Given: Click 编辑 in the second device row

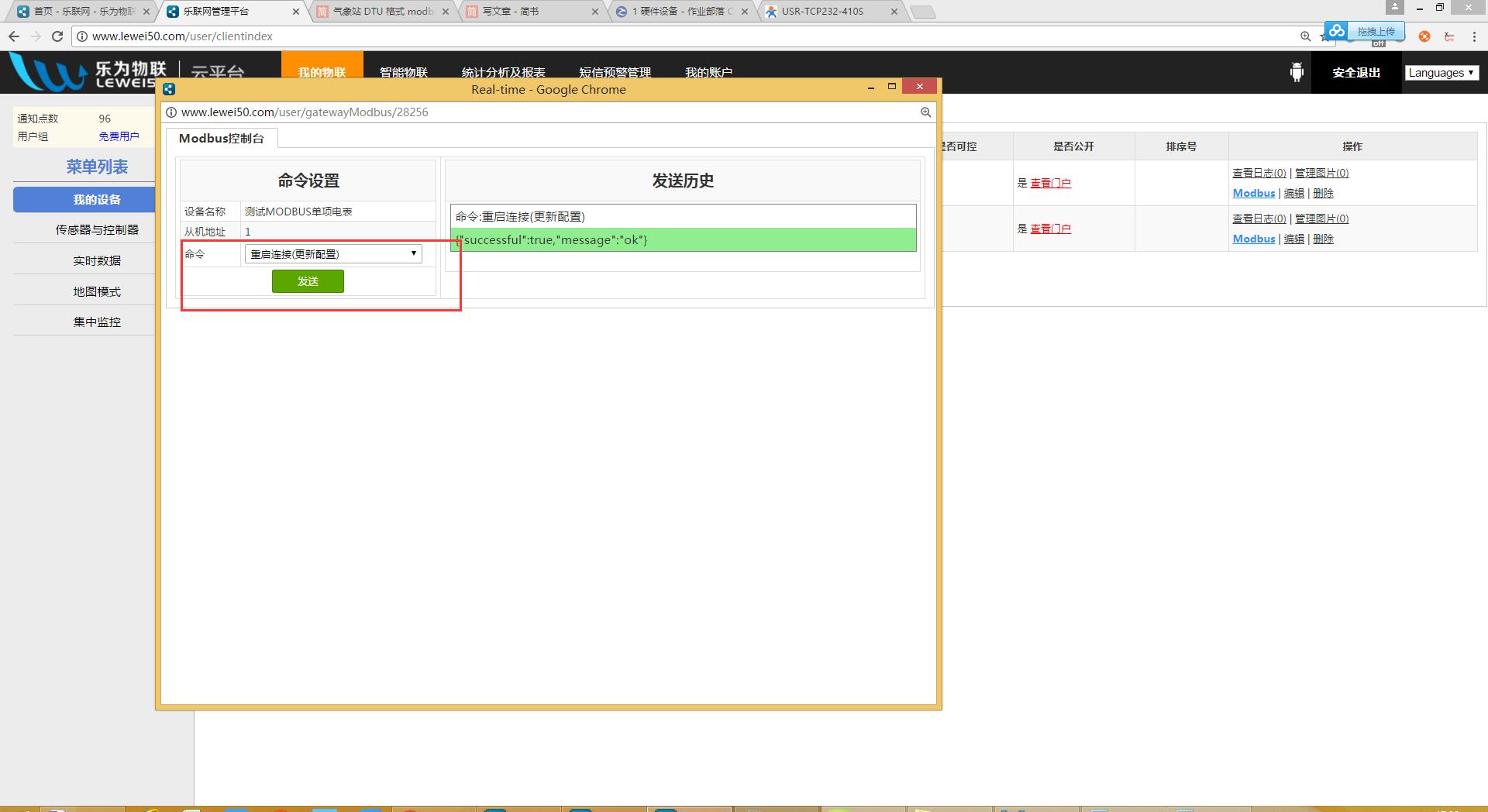Looking at the screenshot, I should 1293,239.
